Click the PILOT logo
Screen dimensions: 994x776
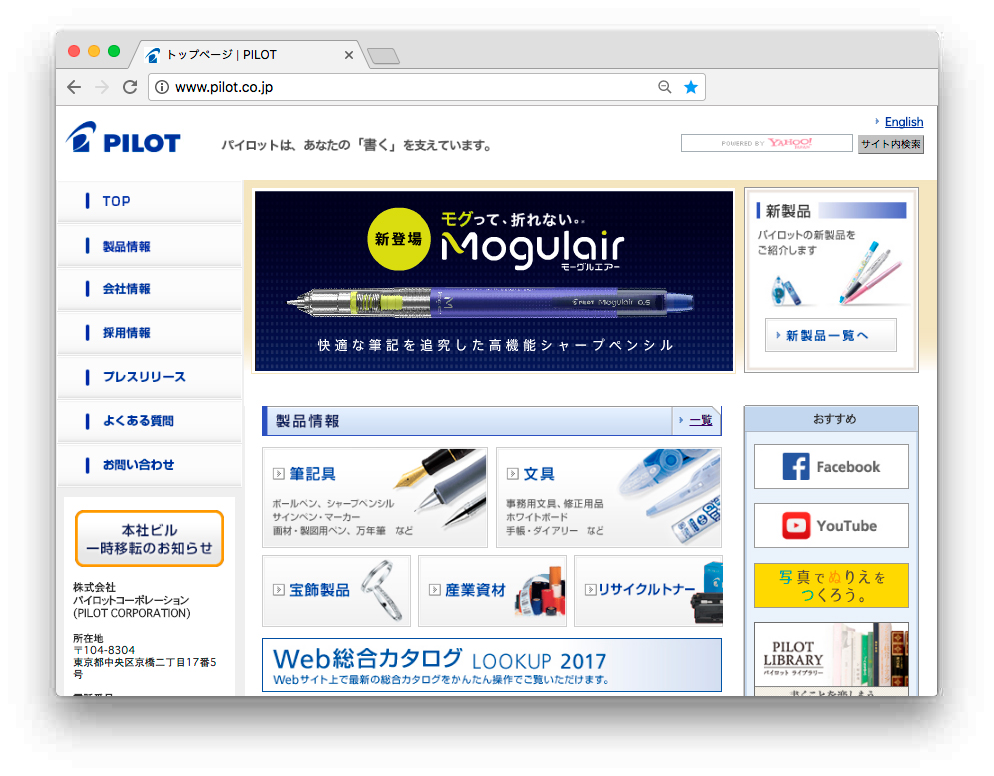pyautogui.click(x=123, y=138)
